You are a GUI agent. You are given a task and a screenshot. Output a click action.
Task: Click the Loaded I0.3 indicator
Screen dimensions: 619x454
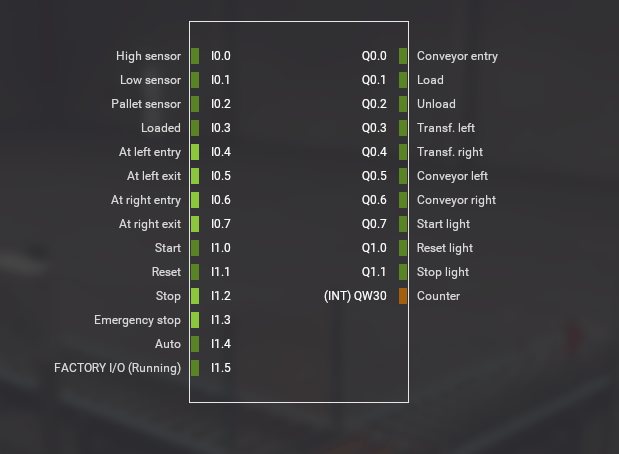click(195, 128)
